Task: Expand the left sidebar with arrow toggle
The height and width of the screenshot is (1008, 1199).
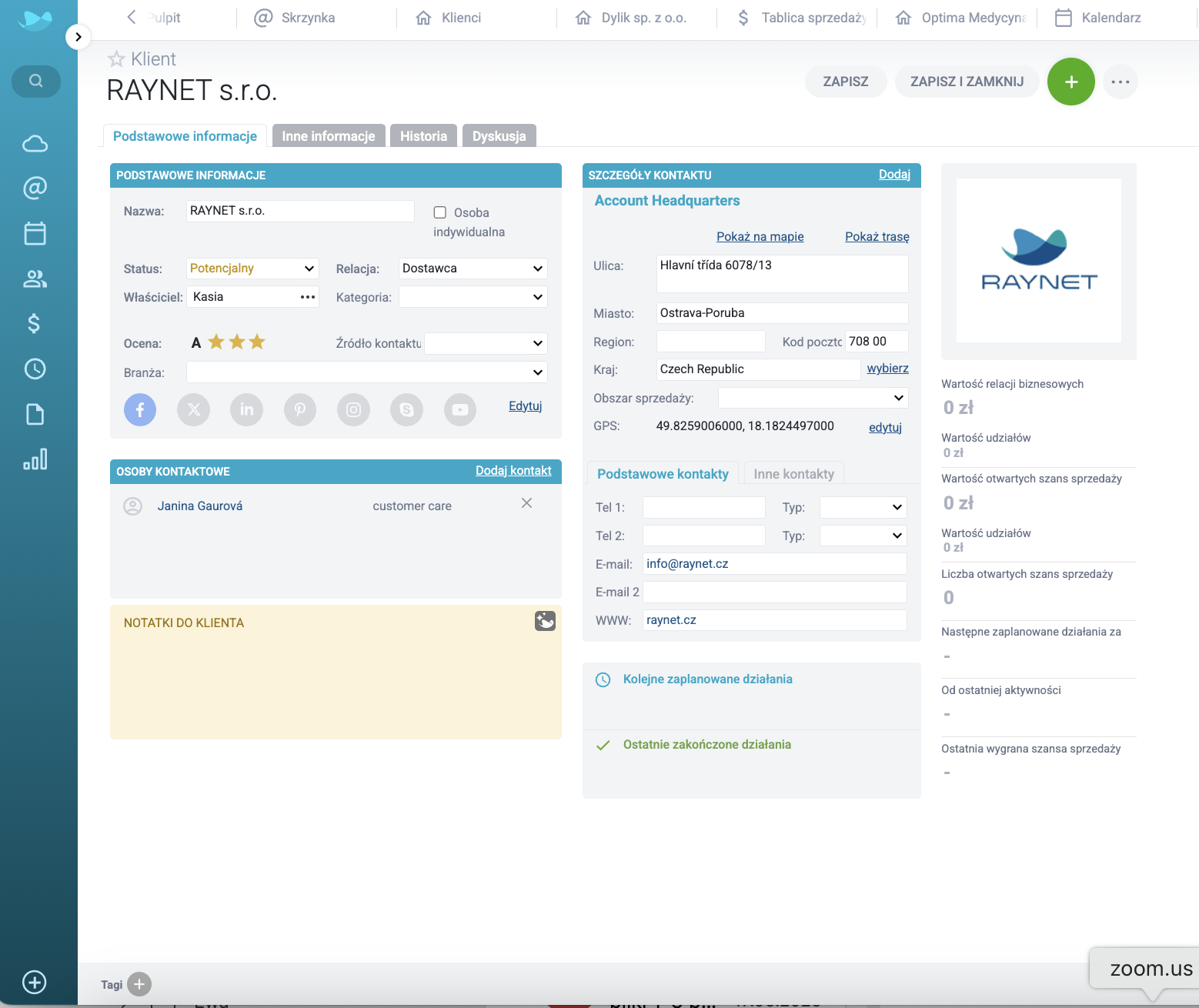Action: click(78, 36)
